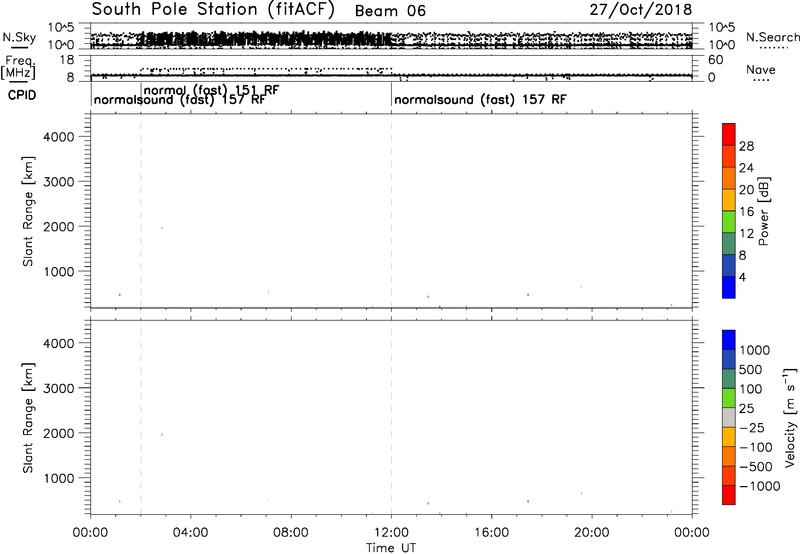The height and width of the screenshot is (554, 800).
Task: Click the "Power [dB]" colorbar title
Action: [763, 211]
